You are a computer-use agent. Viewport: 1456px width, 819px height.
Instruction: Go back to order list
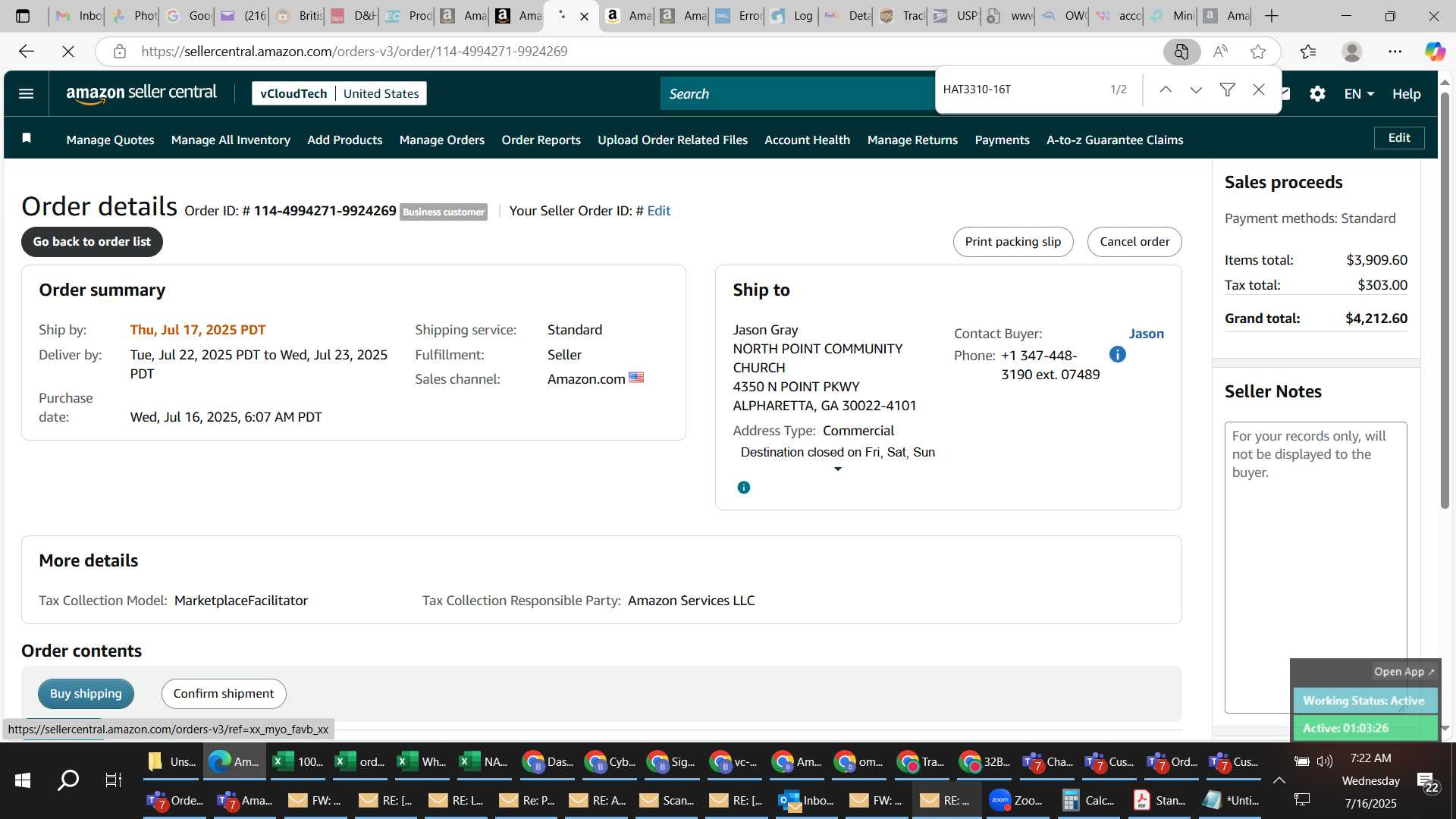pyautogui.click(x=92, y=242)
